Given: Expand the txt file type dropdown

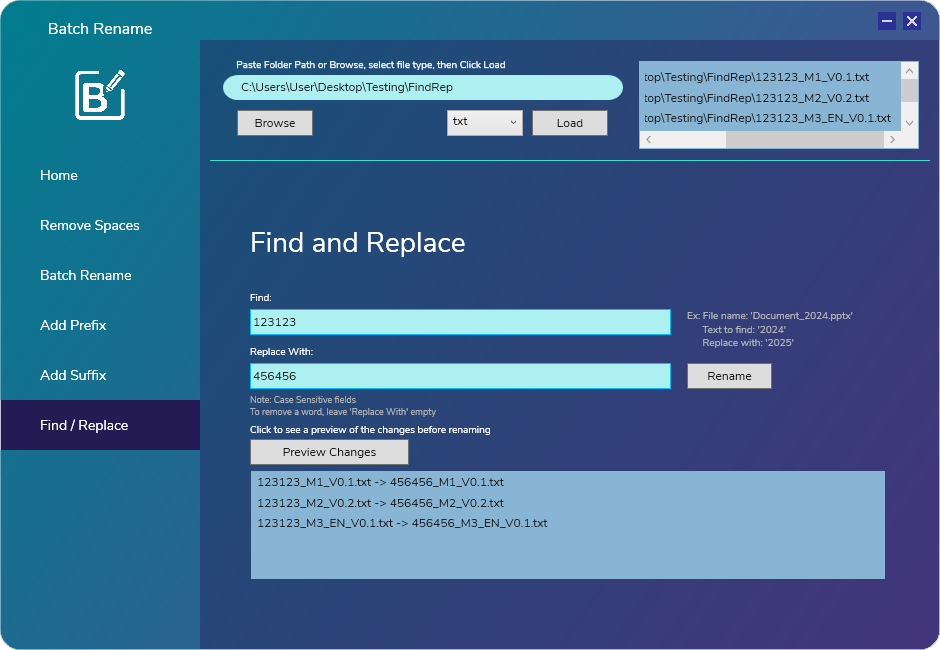Looking at the screenshot, I should pos(485,122).
